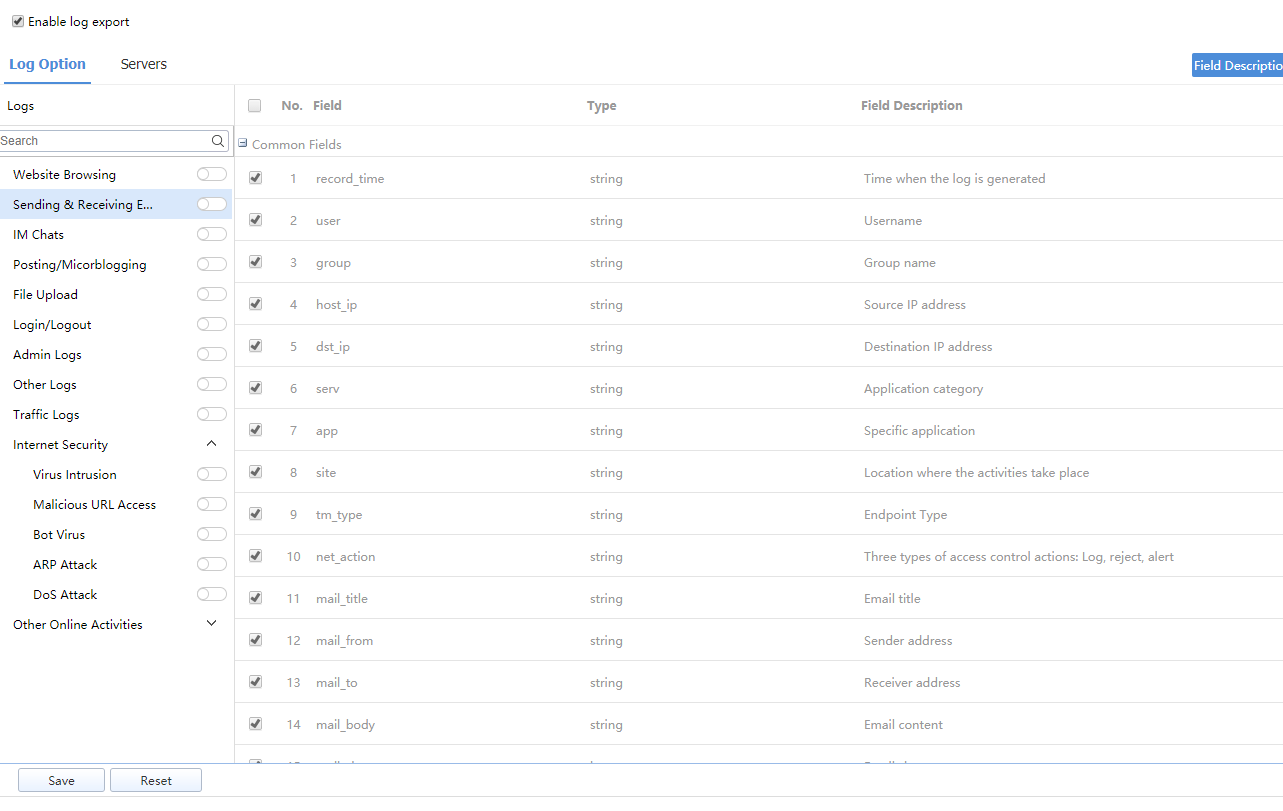
Task: Tick the select-all fields header checkbox
Action: click(x=255, y=105)
